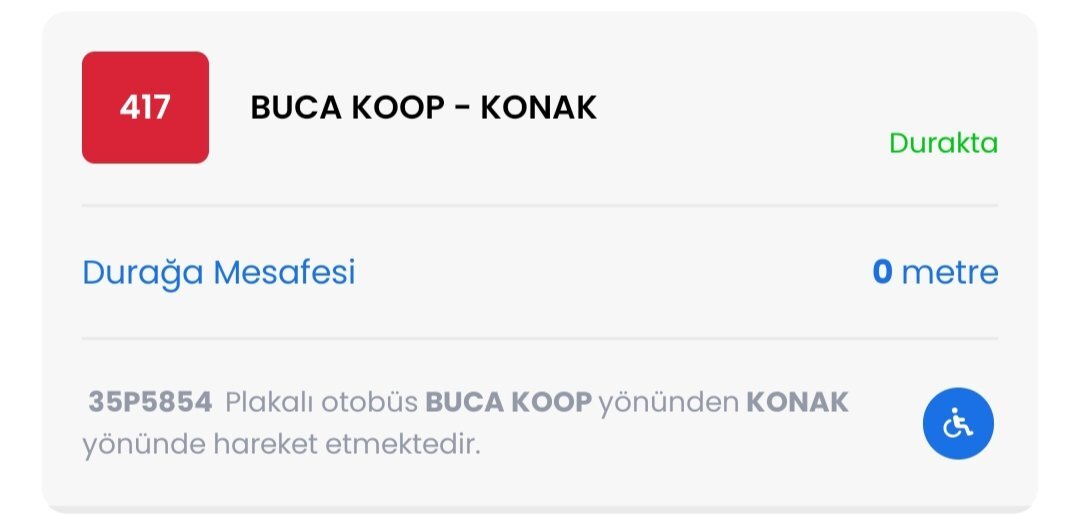Viewport: 1080px width, 531px height.
Task: Click the divider line below the route header
Action: tap(540, 205)
